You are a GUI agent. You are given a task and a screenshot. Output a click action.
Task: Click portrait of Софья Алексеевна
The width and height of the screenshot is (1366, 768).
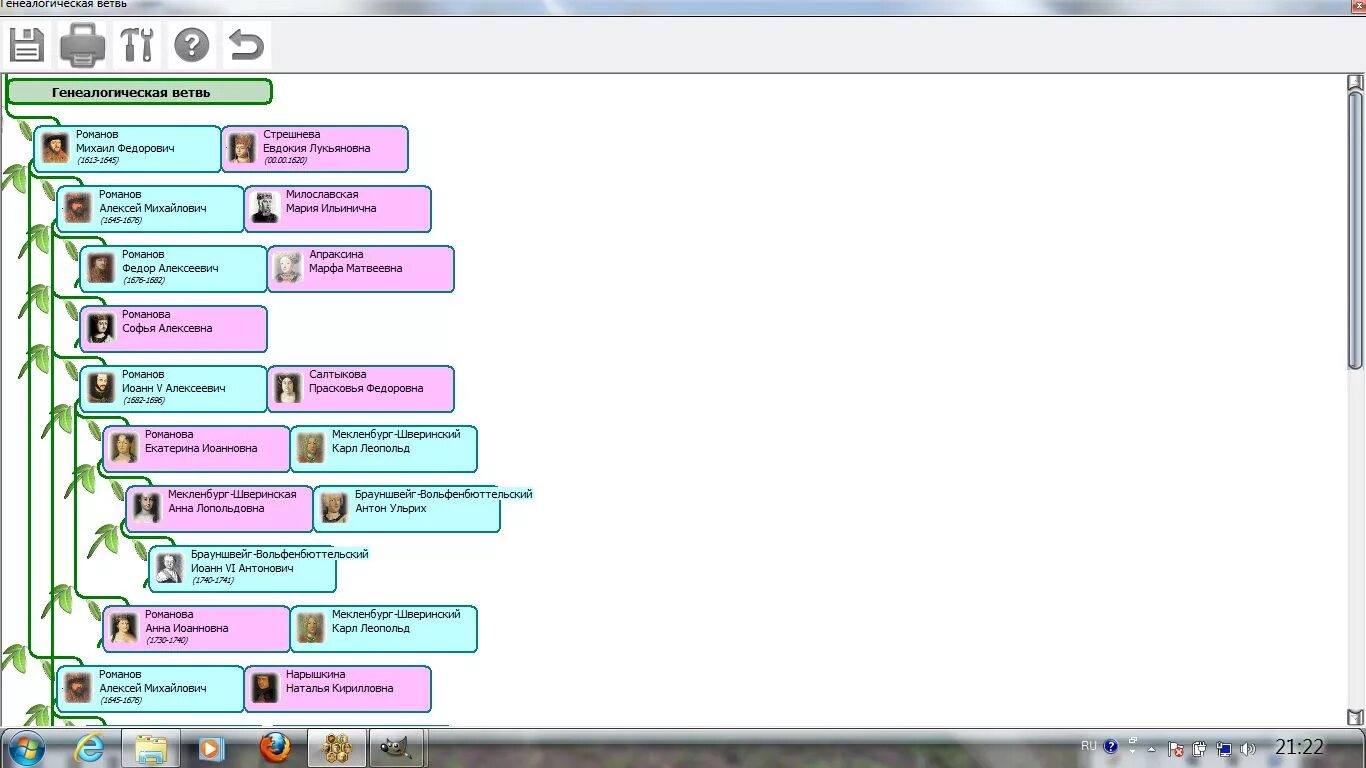click(101, 328)
